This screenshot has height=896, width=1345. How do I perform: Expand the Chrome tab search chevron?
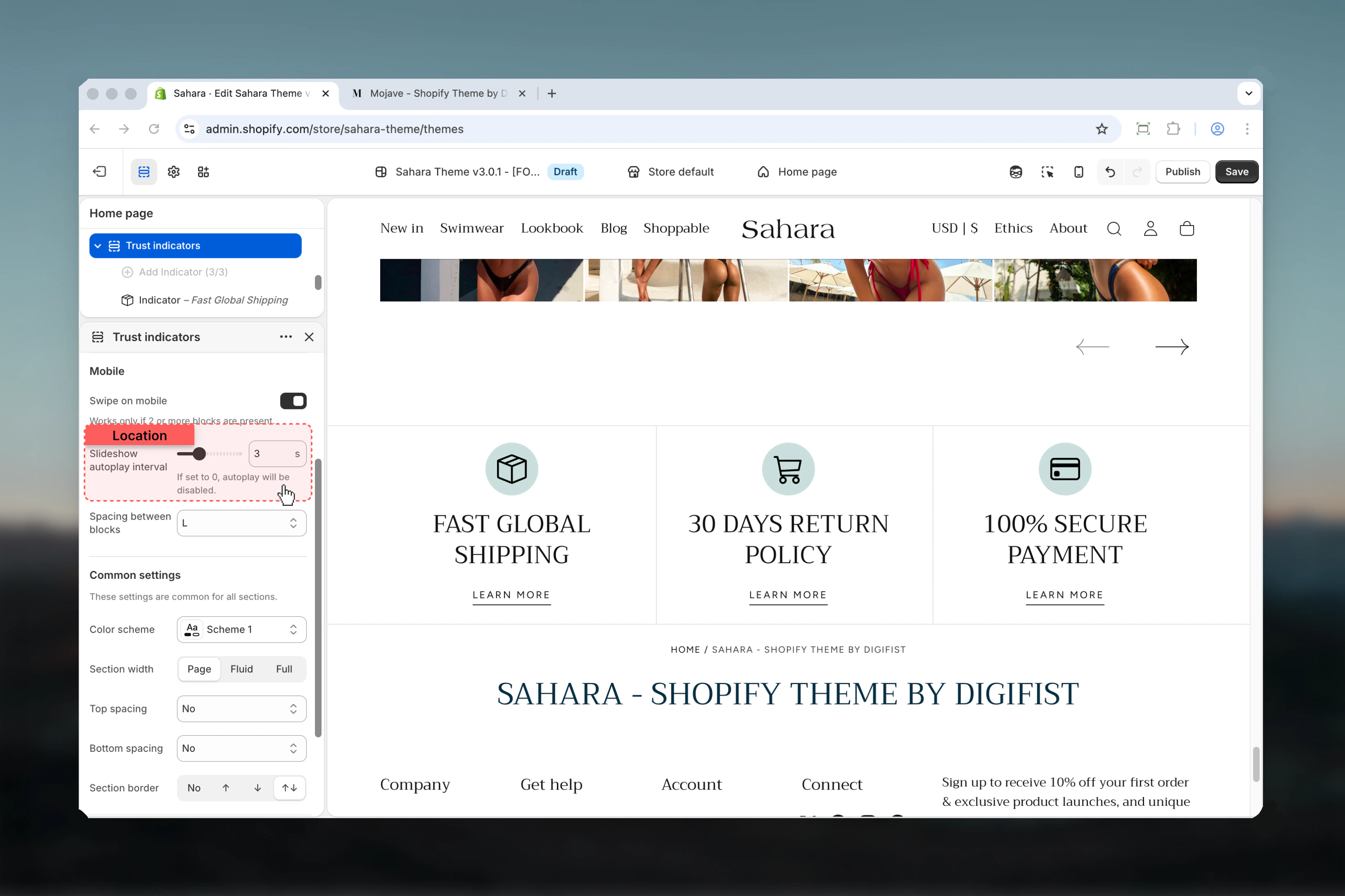[1249, 93]
